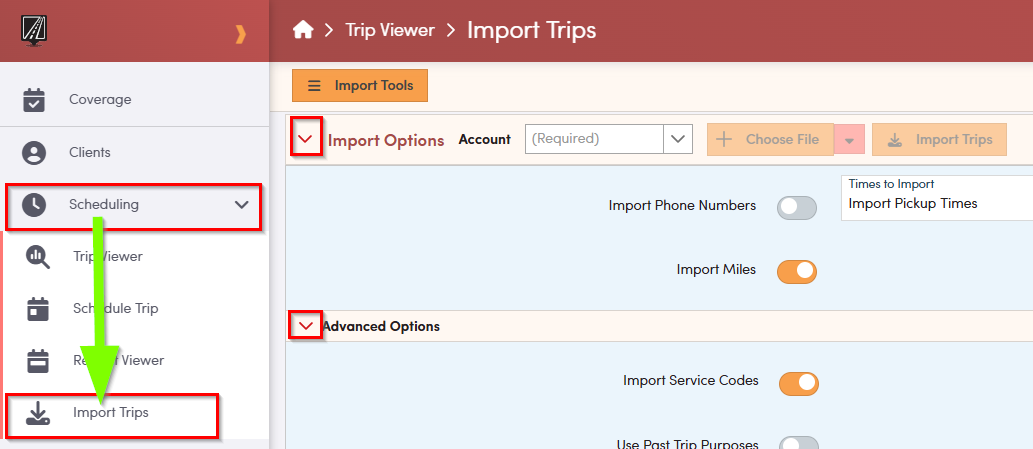Image resolution: width=1033 pixels, height=449 pixels.
Task: Click the Scheduling clock icon
Action: coord(35,205)
